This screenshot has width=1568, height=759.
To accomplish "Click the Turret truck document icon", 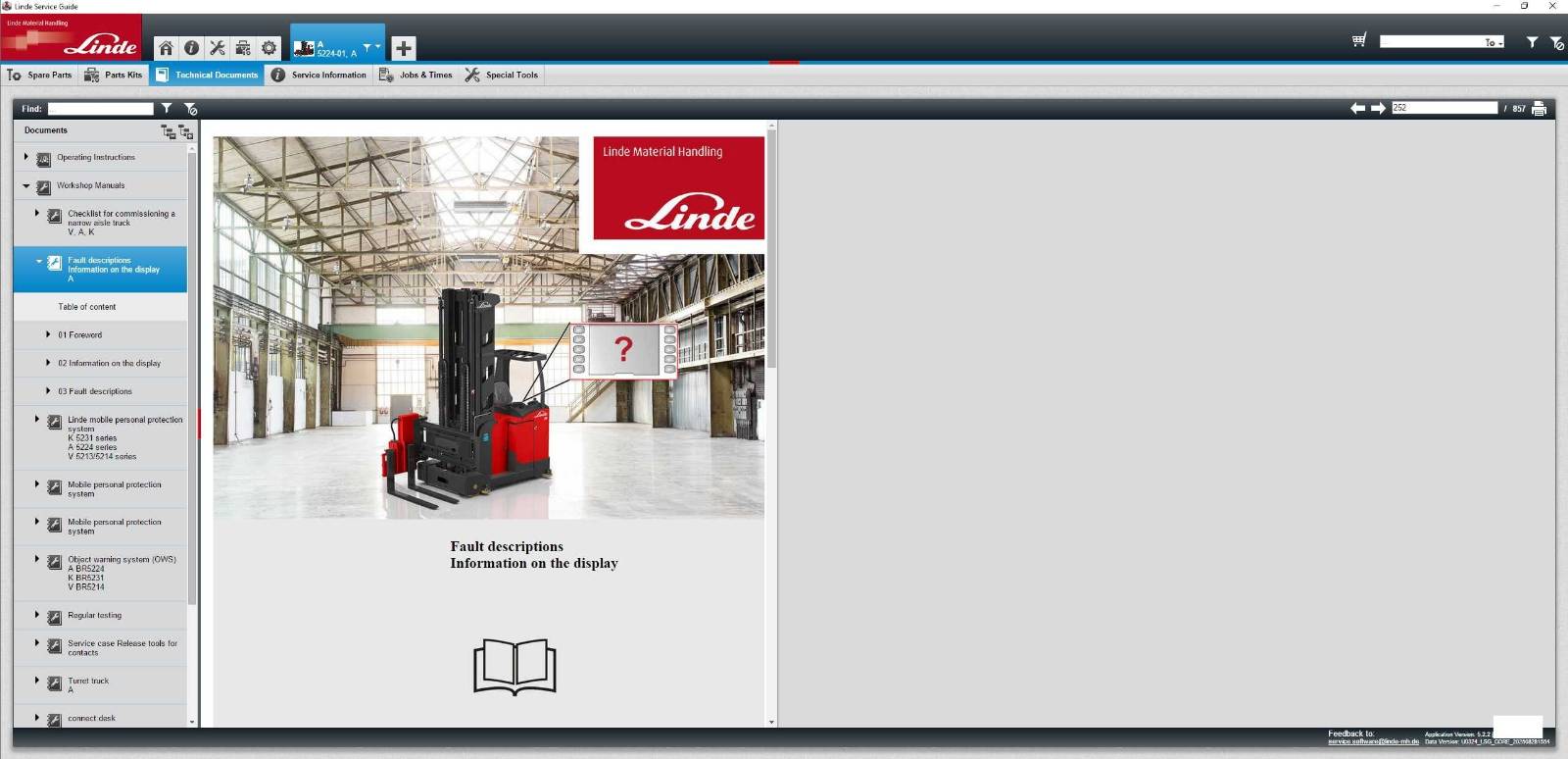I will point(55,683).
